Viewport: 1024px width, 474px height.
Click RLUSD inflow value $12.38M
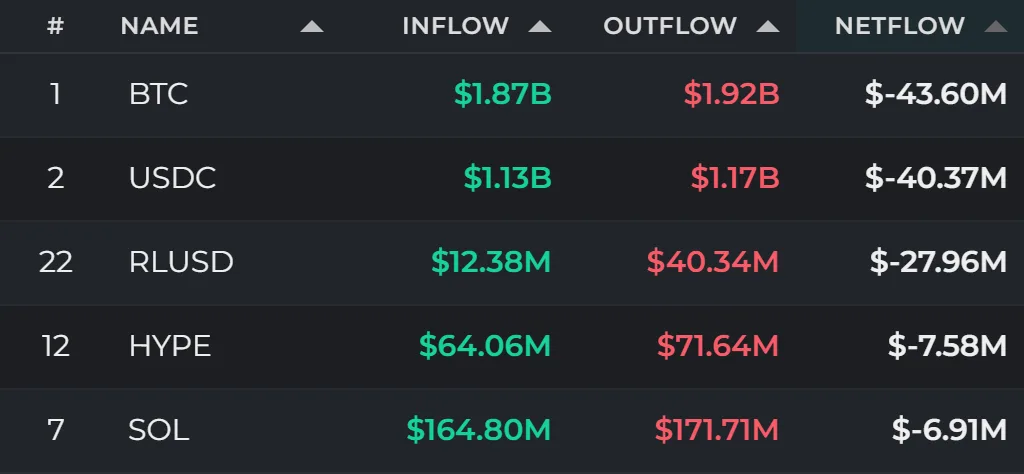pos(491,262)
